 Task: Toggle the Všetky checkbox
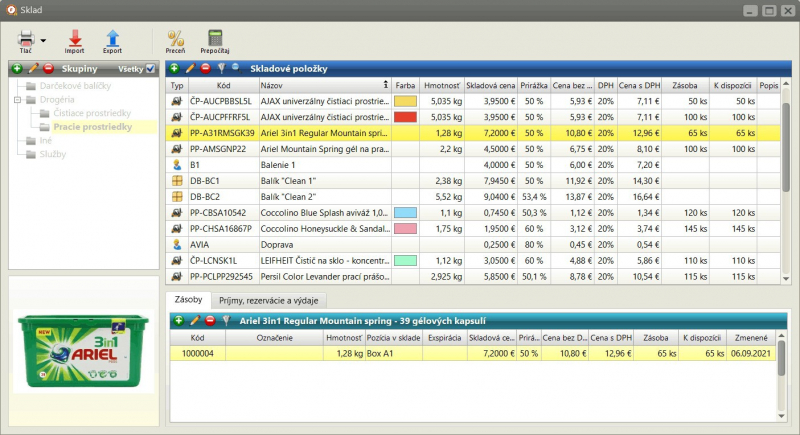pyautogui.click(x=151, y=68)
